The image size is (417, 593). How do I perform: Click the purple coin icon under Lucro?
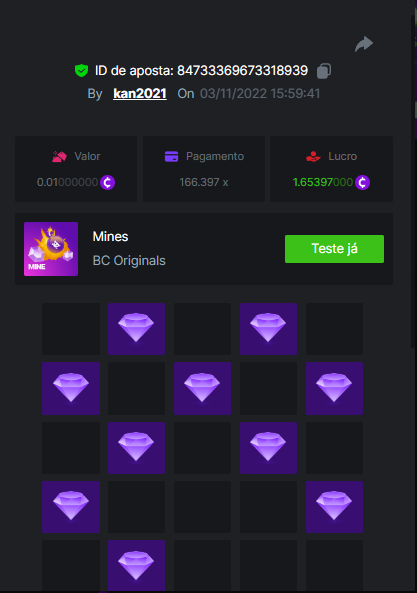[x=362, y=182]
